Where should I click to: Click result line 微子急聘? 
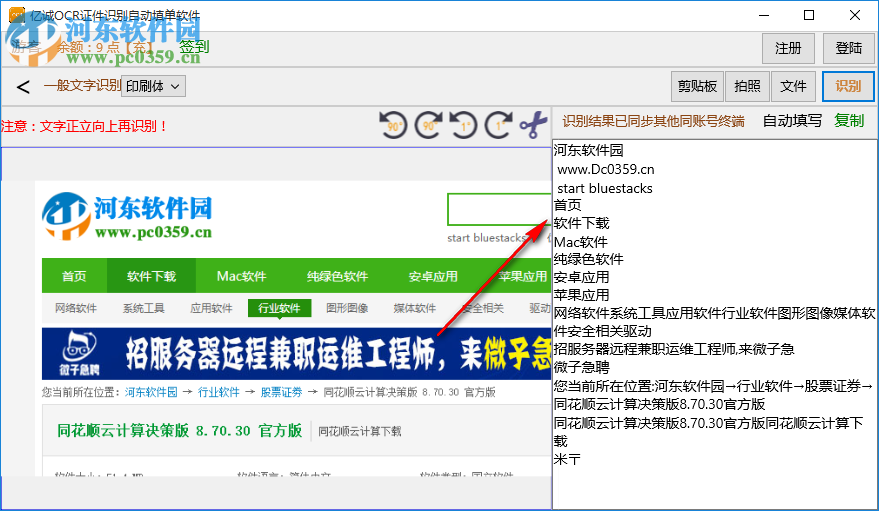point(581,368)
